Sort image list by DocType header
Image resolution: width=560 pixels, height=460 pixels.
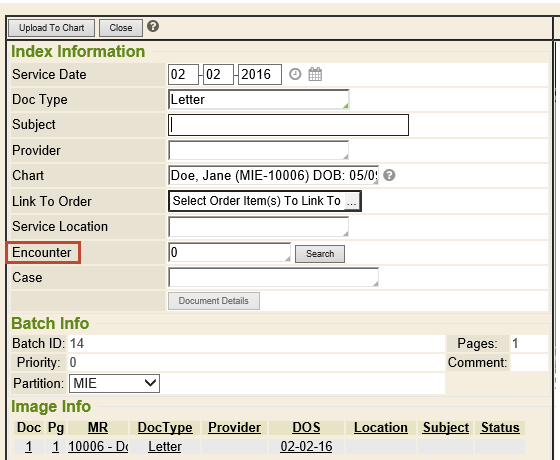click(165, 428)
